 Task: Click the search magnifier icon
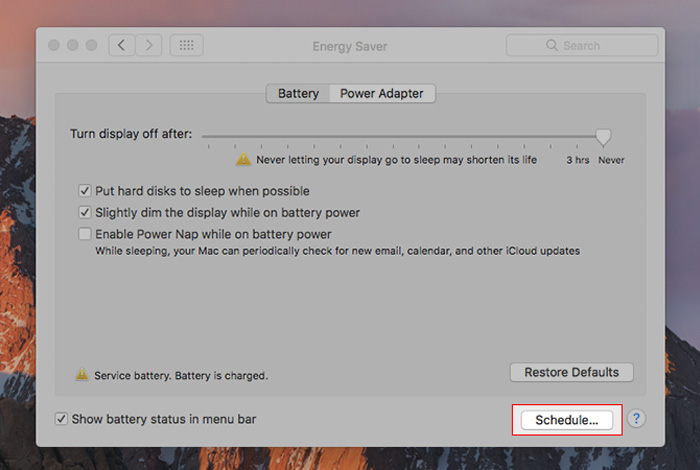[552, 45]
